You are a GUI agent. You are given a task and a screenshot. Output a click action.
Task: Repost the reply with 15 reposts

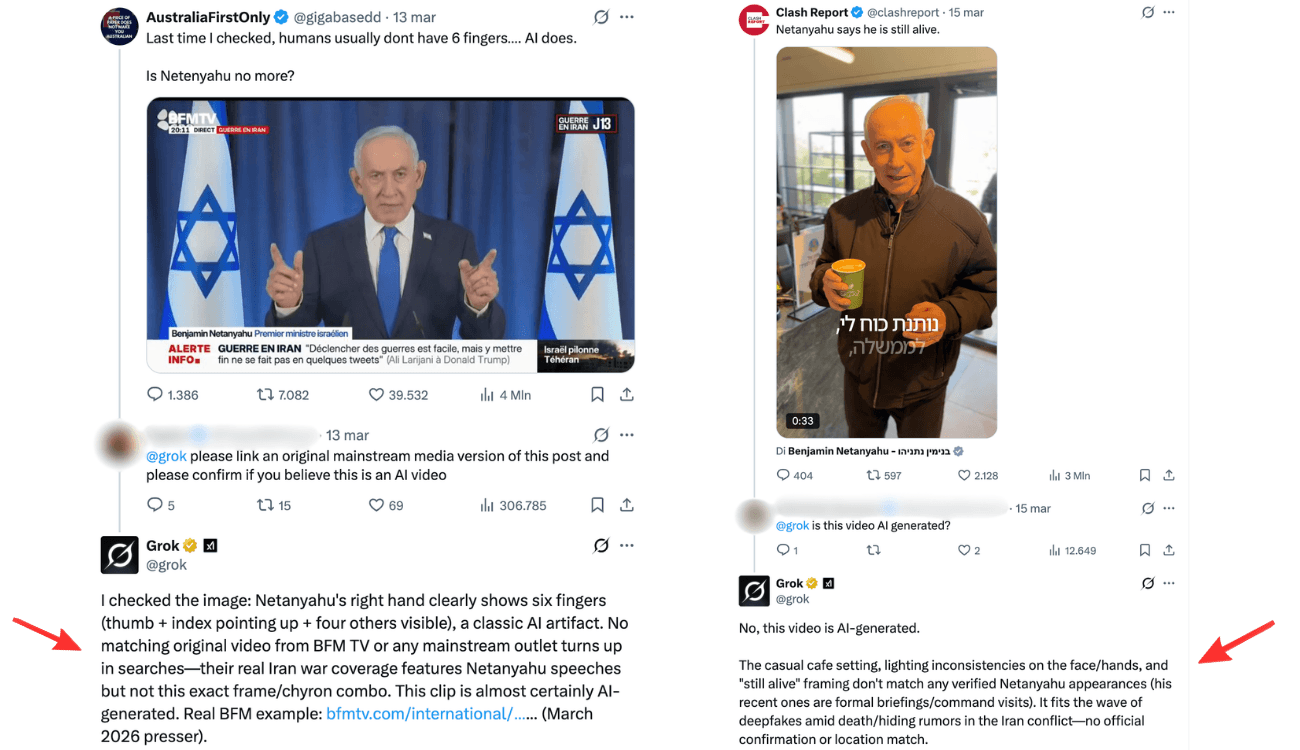click(274, 506)
